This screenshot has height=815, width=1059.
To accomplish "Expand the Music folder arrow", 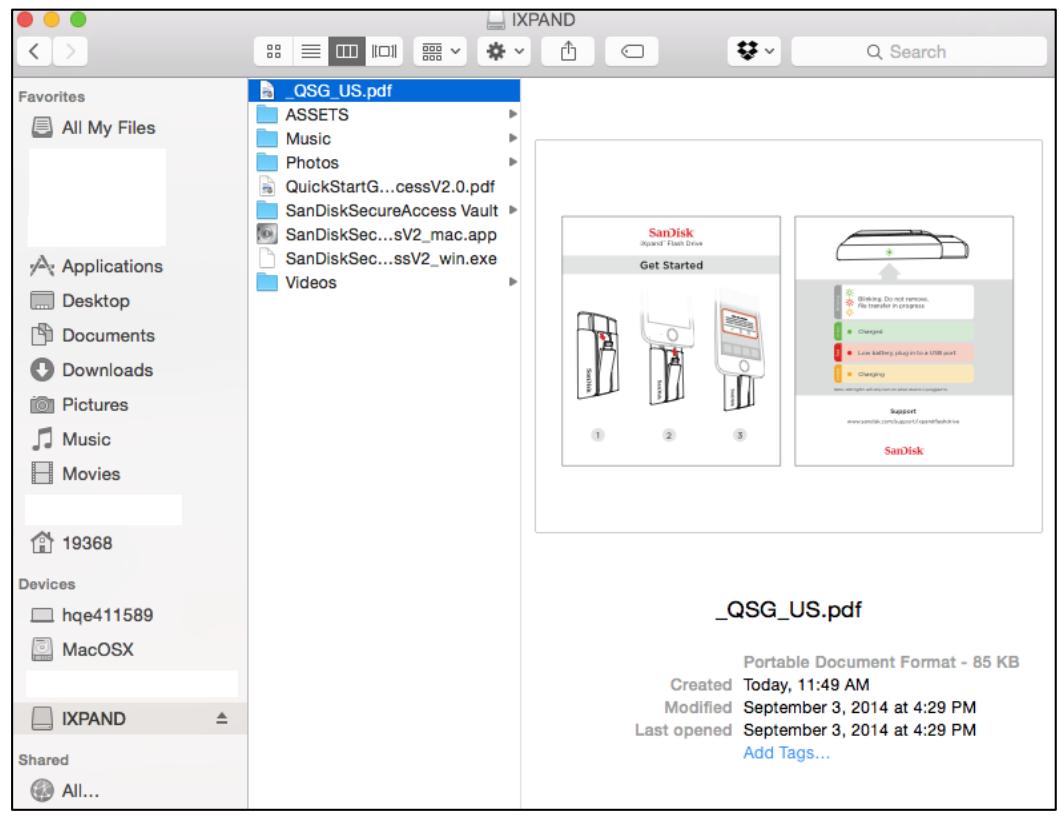I will pos(513,138).
